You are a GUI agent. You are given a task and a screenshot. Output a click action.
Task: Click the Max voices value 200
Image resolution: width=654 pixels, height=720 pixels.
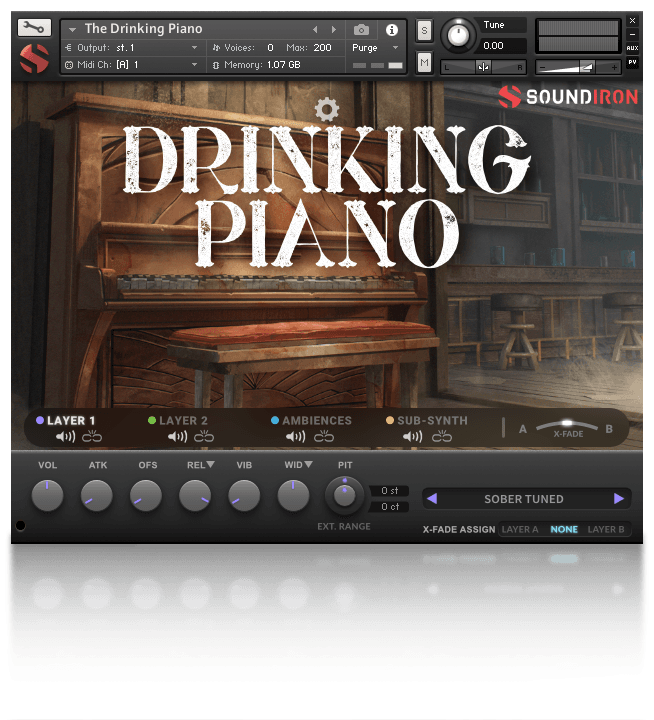[x=322, y=47]
